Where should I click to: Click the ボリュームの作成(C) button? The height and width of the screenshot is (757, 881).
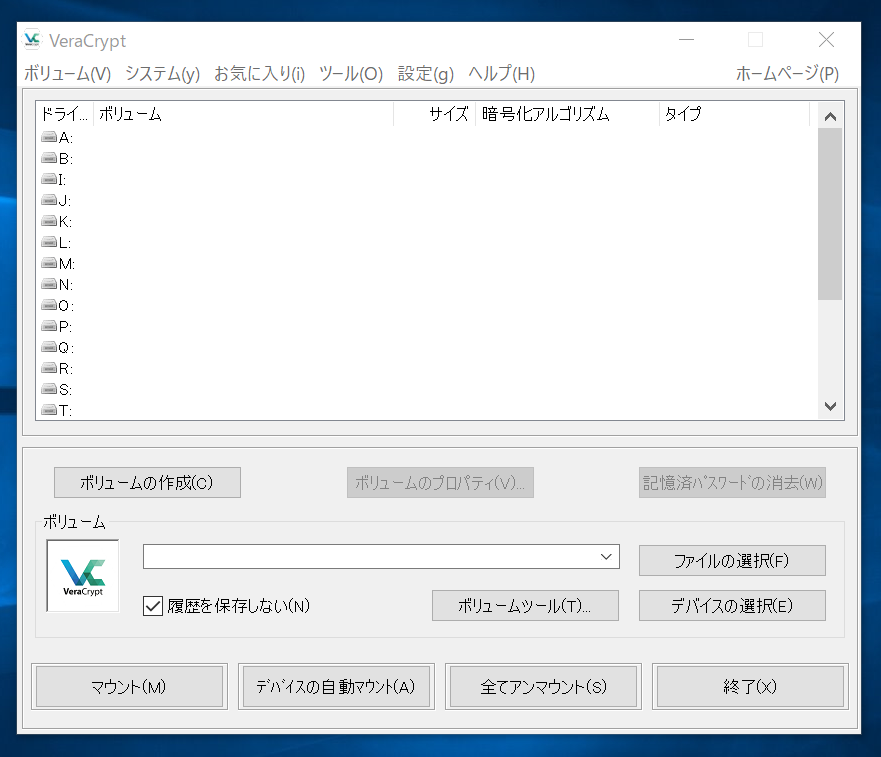click(x=147, y=483)
